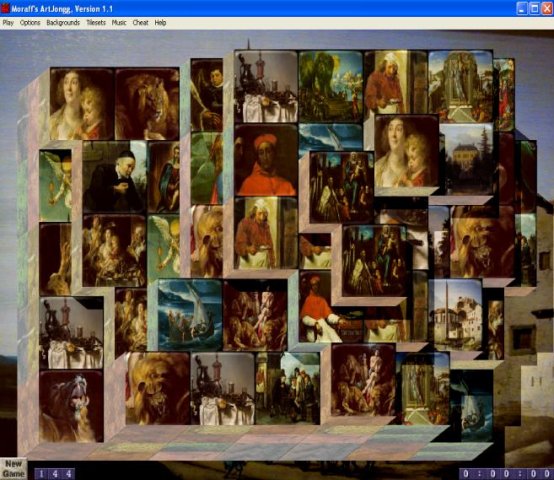This screenshot has height=480, width=554.
Task: Pick the Virgin in blue robe tile
Action: click(163, 177)
